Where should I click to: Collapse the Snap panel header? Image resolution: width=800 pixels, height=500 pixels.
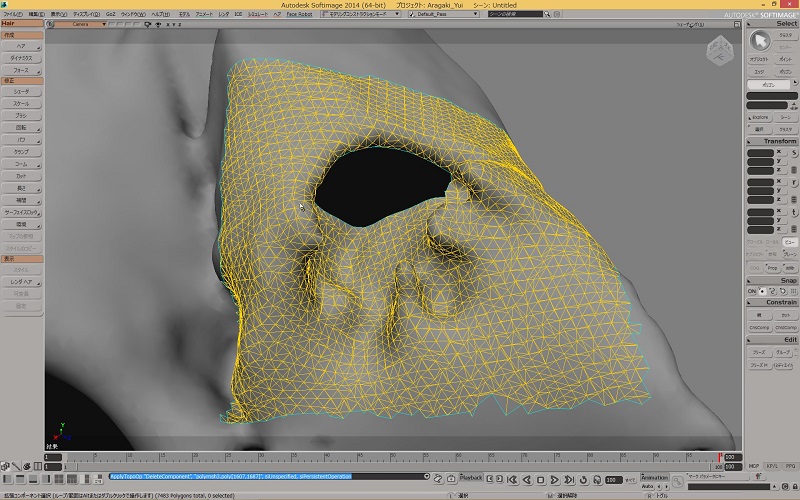[x=772, y=281]
